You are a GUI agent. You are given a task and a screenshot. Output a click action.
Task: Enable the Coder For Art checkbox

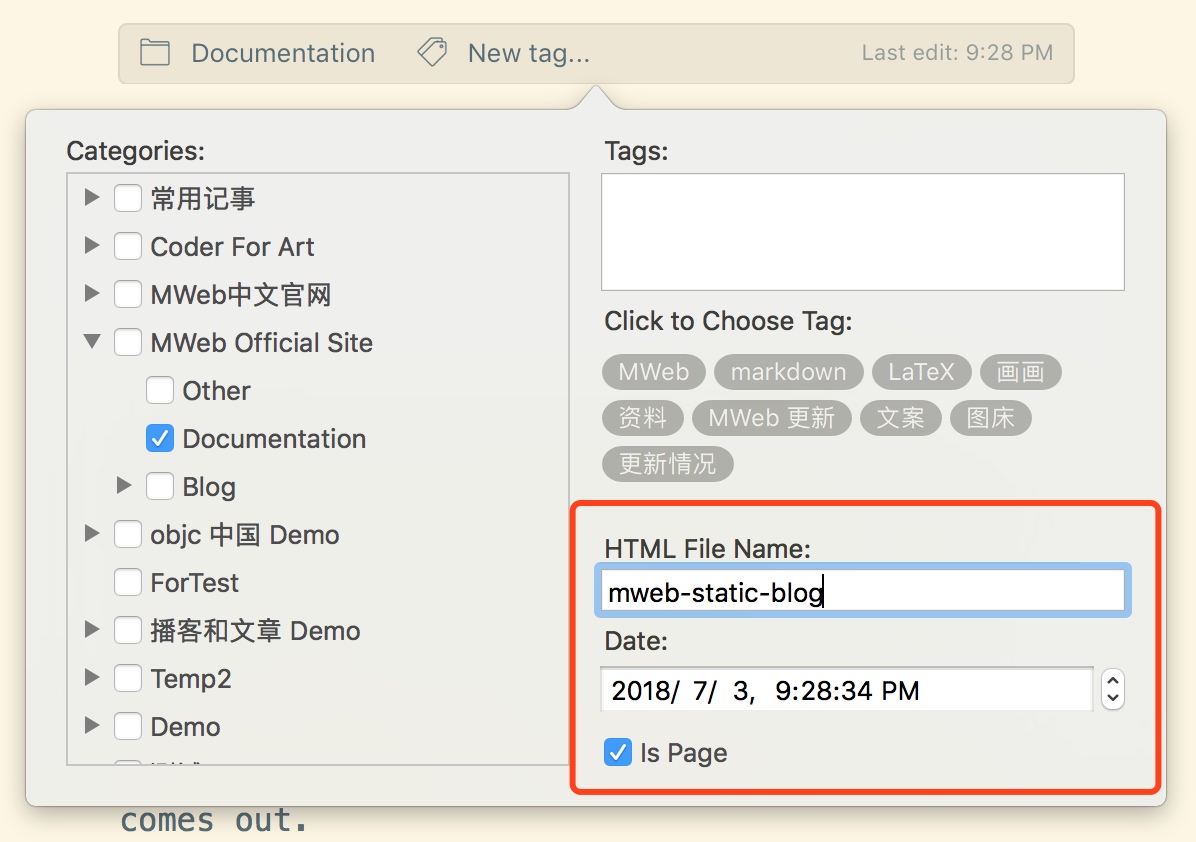pyautogui.click(x=128, y=247)
